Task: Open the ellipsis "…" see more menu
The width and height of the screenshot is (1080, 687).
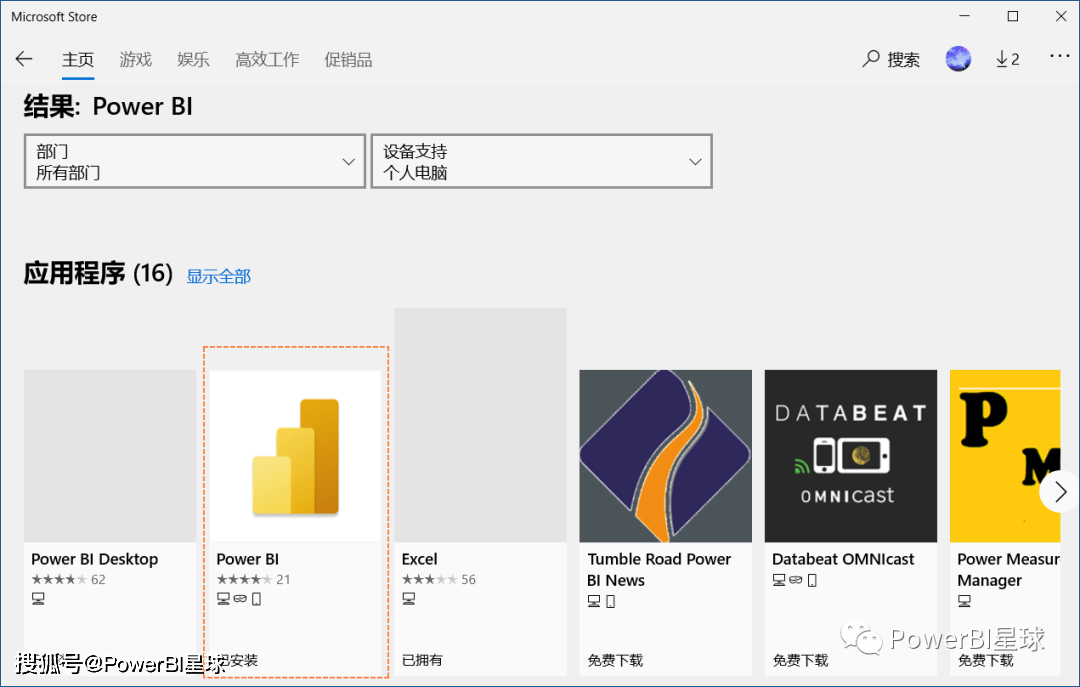Action: point(1060,59)
